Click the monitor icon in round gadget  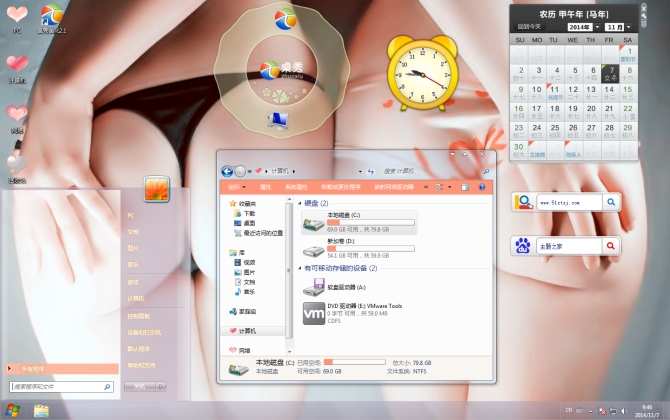[278, 121]
